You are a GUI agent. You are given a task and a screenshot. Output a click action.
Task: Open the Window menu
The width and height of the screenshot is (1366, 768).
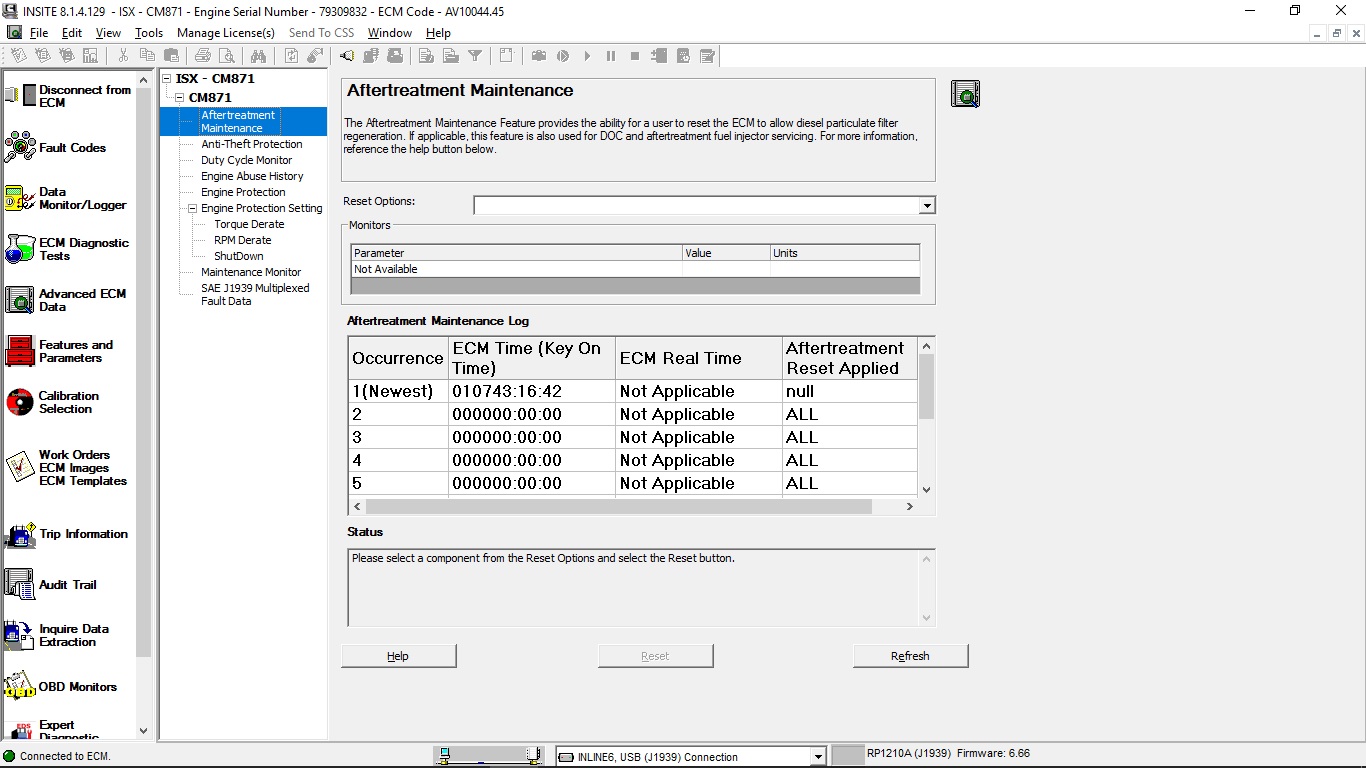point(389,33)
